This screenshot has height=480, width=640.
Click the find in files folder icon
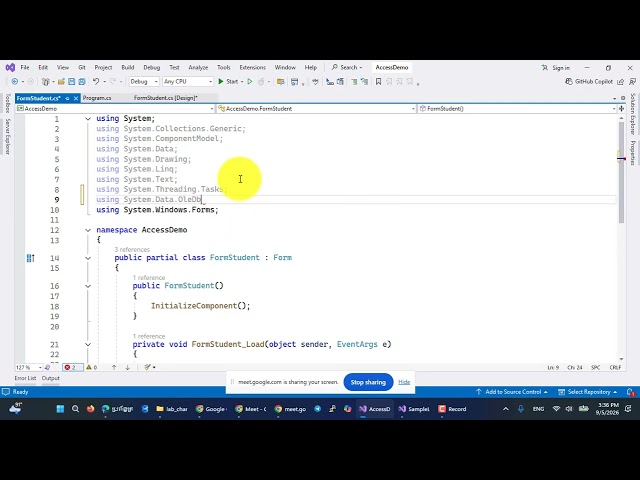click(280, 82)
